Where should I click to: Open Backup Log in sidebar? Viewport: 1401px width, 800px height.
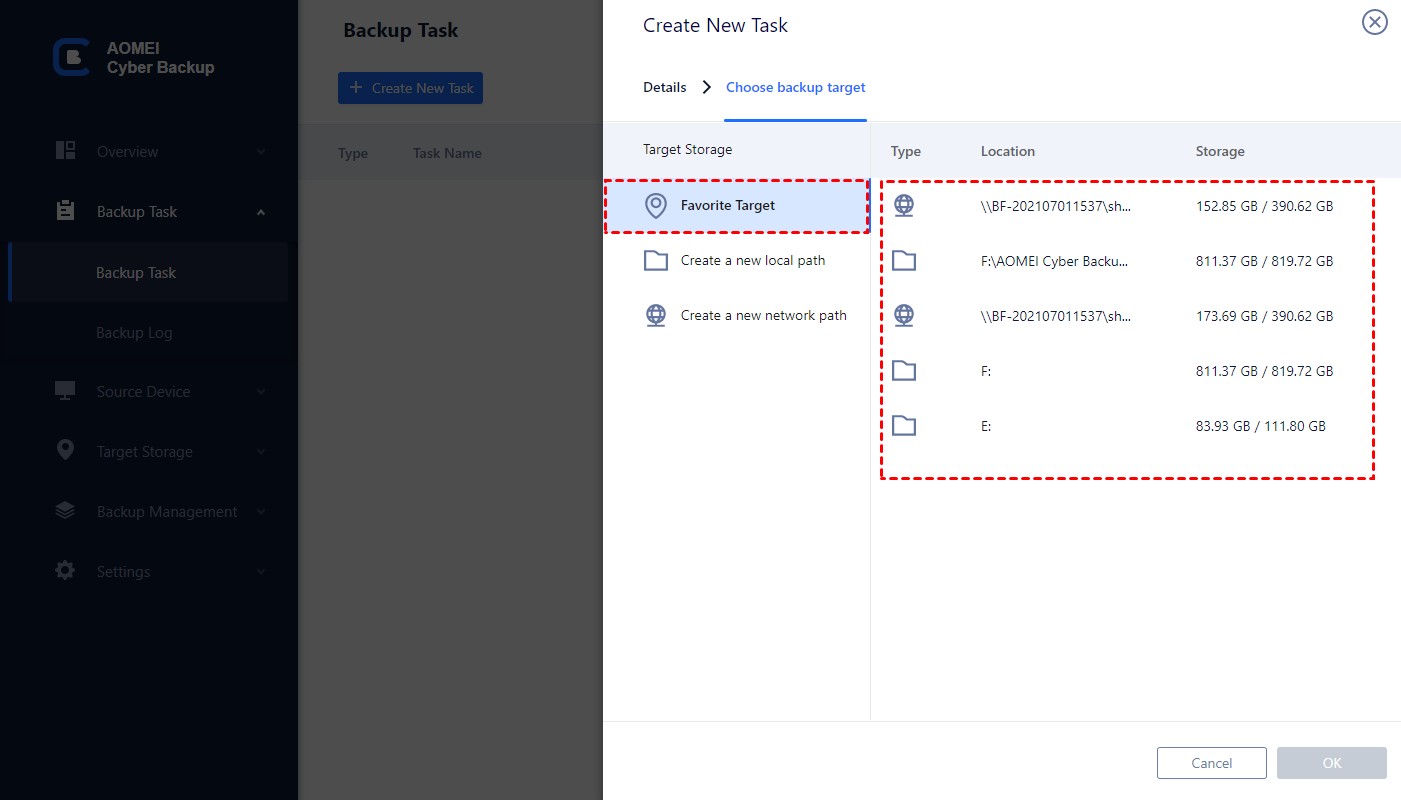pyautogui.click(x=134, y=332)
